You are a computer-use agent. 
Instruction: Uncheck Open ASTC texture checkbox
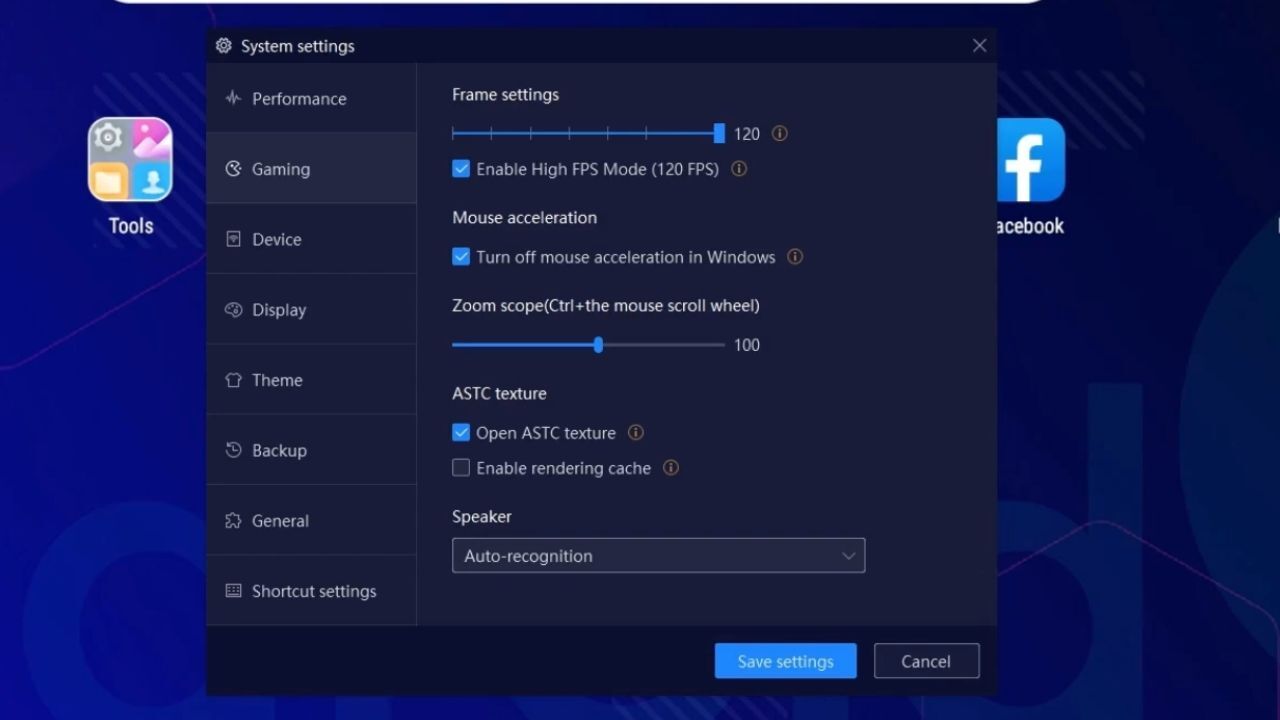[x=461, y=433]
